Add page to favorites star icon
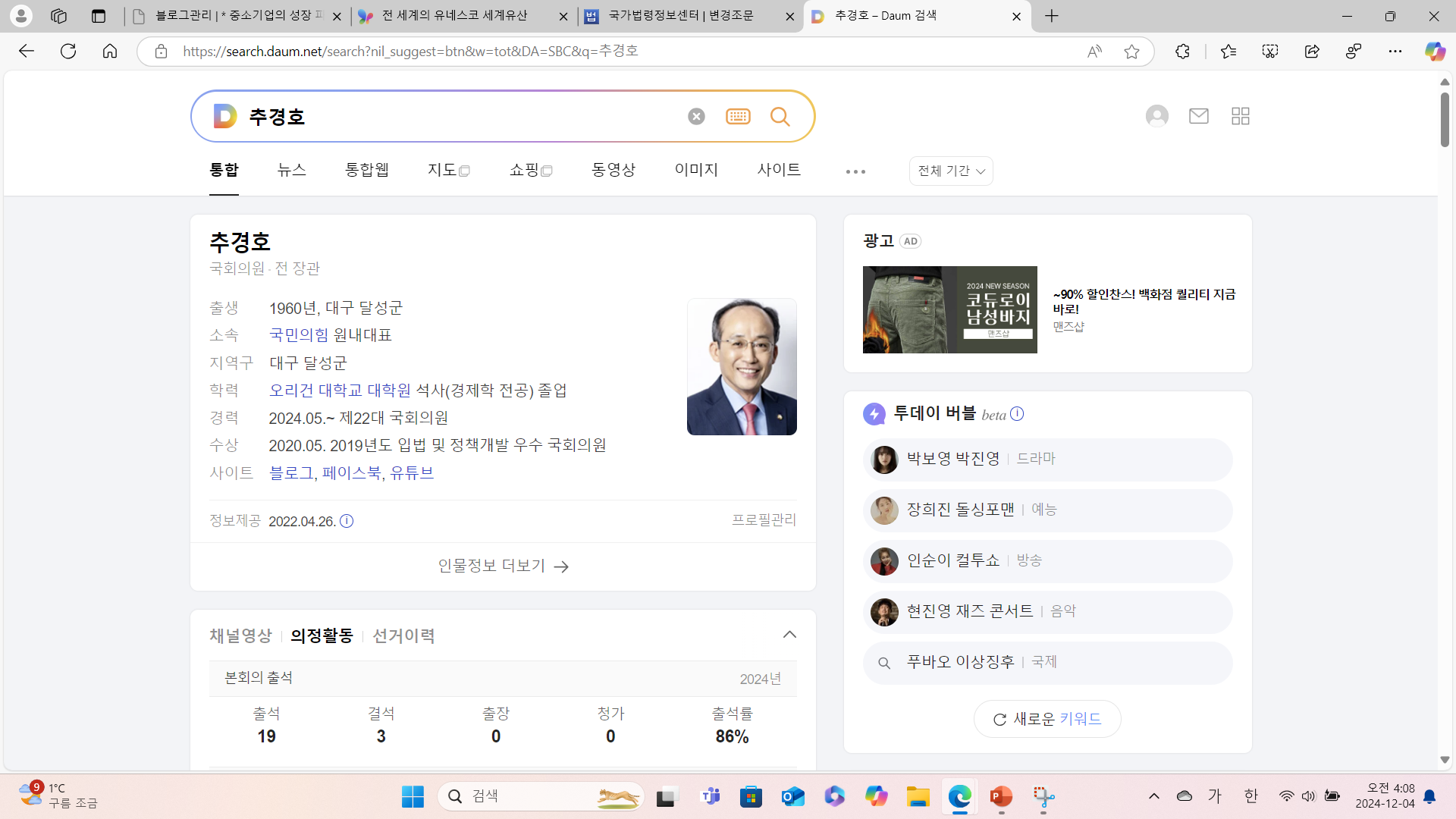Screen dimensions: 1456x819 [1131, 52]
